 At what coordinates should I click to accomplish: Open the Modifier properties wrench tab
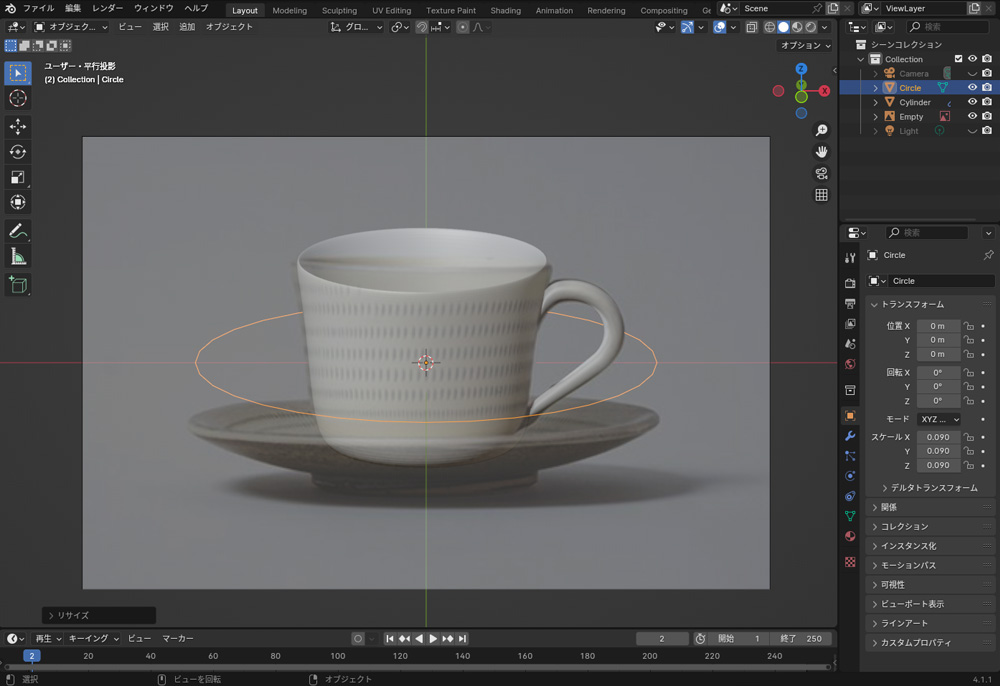pos(850,436)
